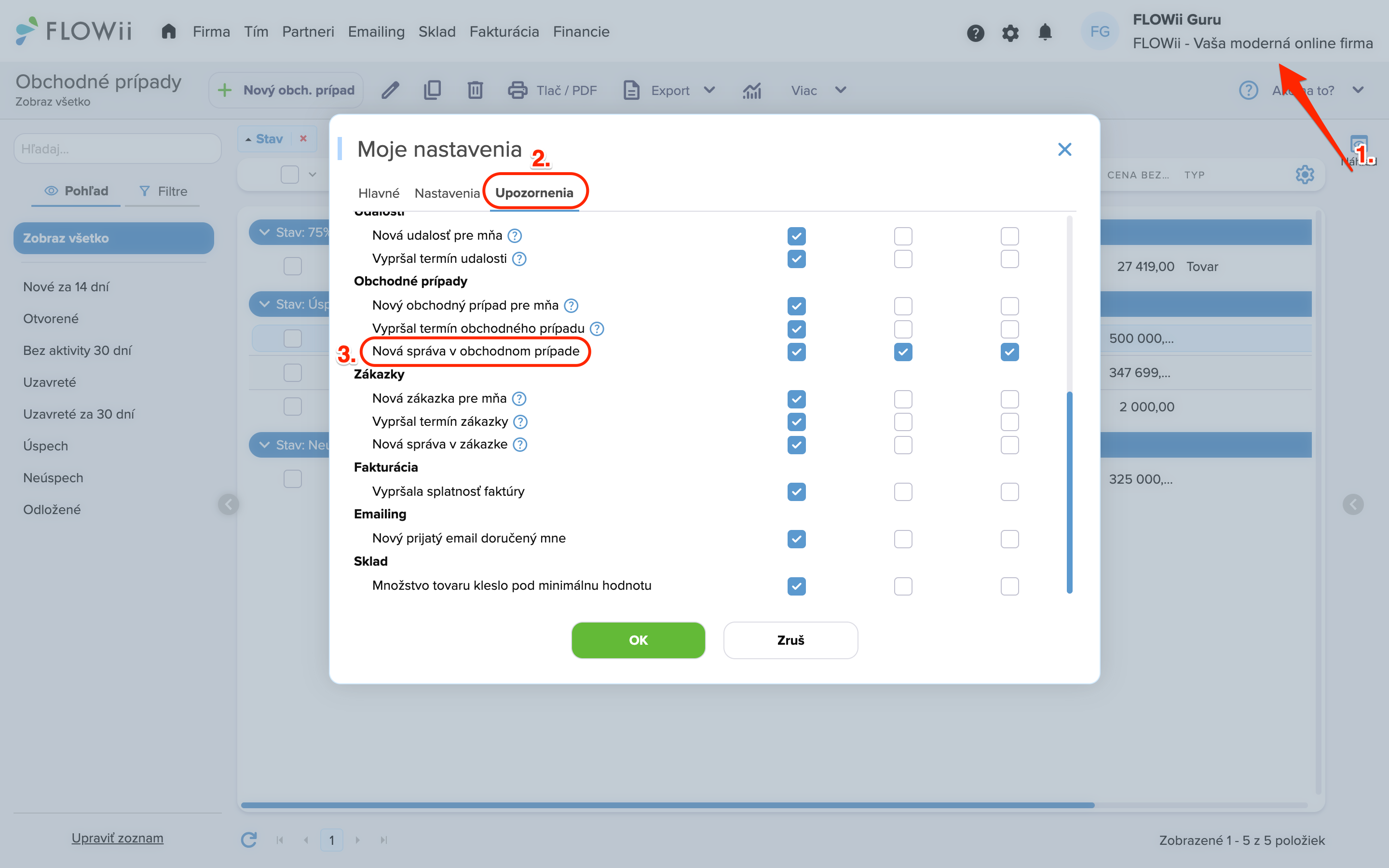Toggle second checkbox for Vypršal termín udalosti

(903, 259)
